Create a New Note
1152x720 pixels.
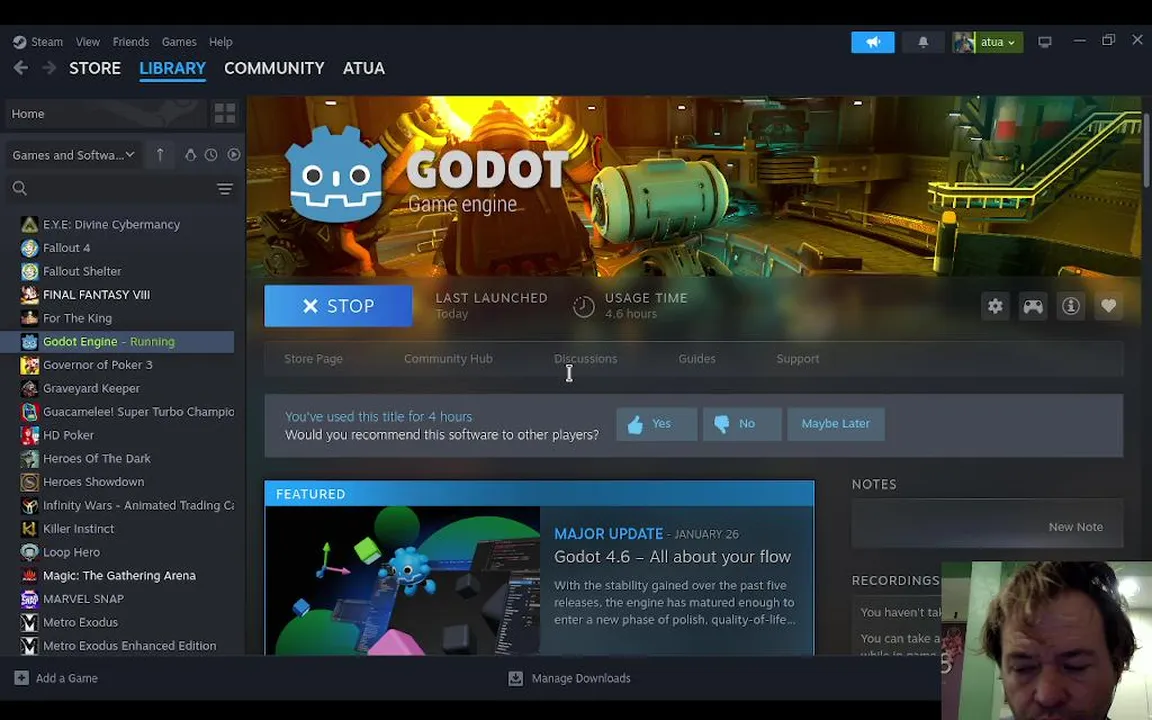coord(1076,527)
